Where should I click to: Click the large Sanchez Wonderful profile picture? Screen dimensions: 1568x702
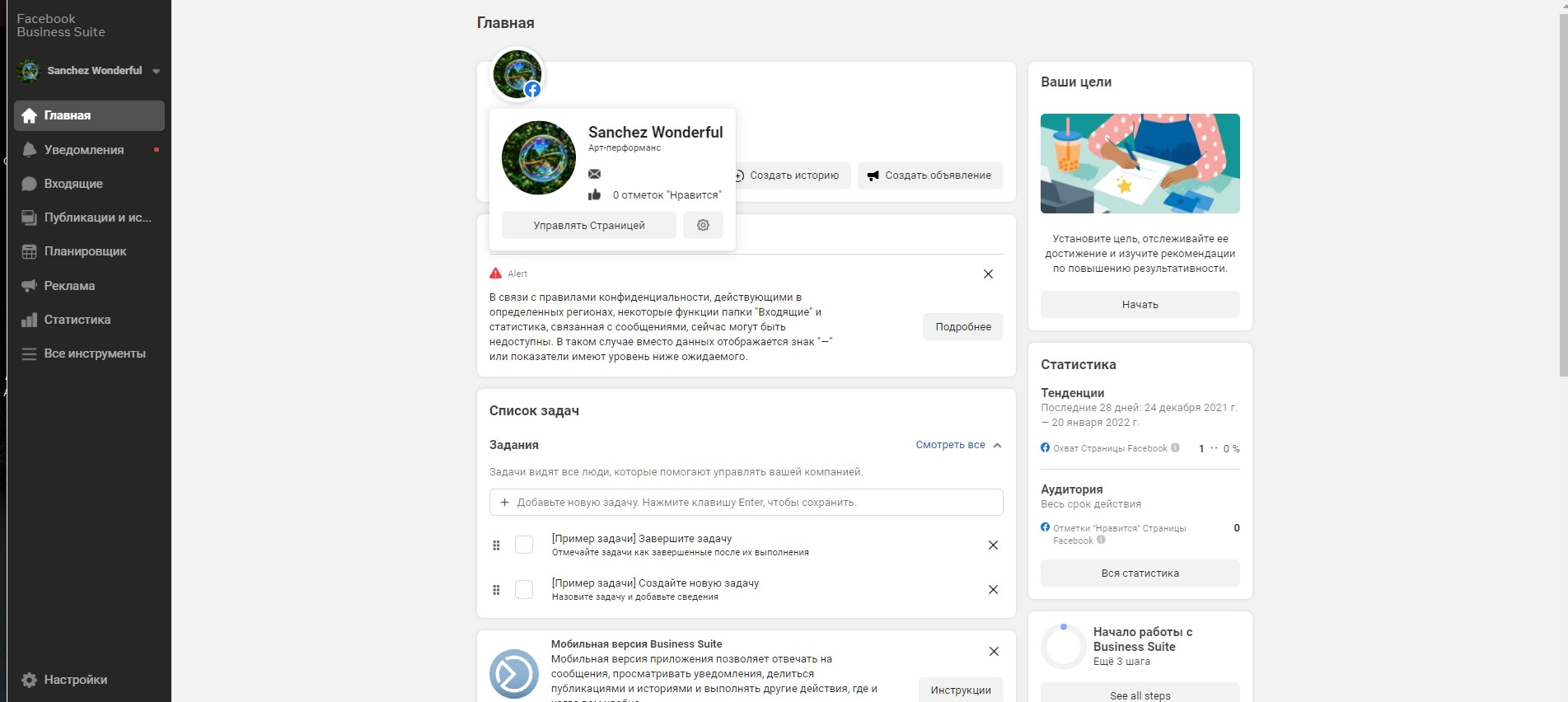pos(539,157)
